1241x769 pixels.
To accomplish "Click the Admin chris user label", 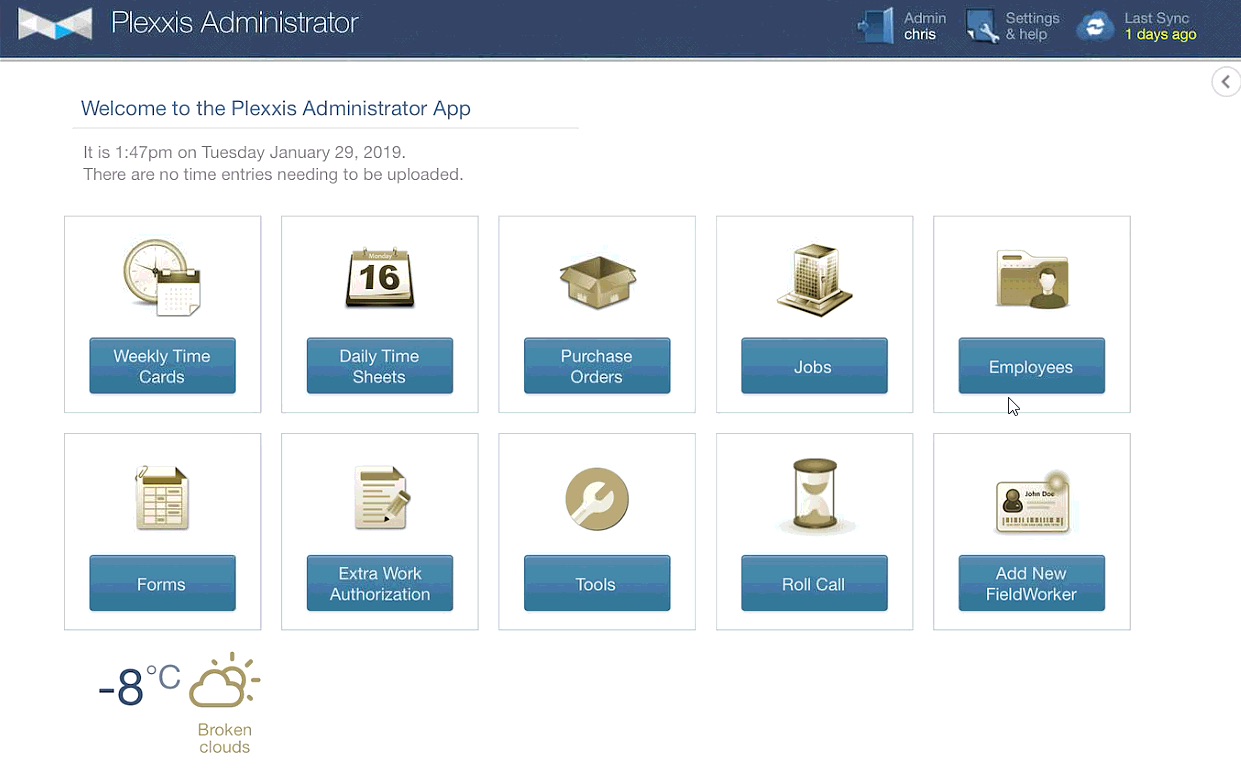I will [x=925, y=26].
